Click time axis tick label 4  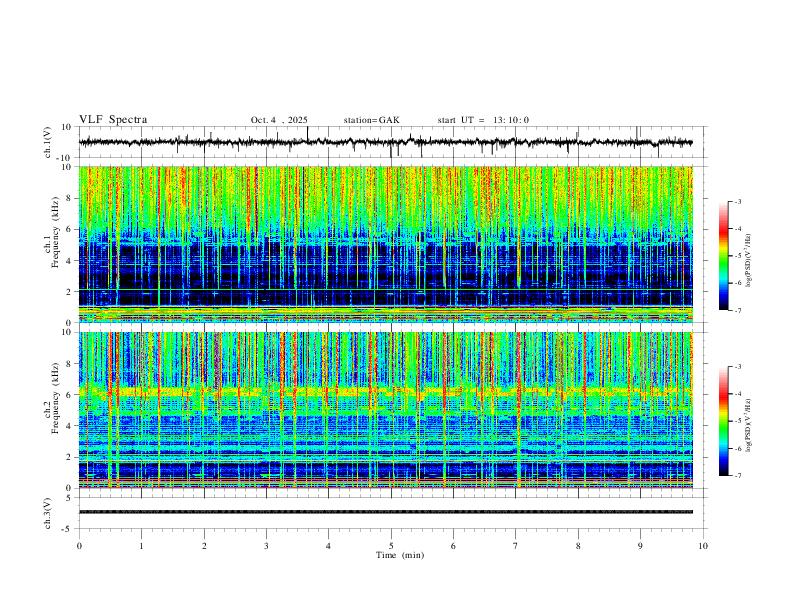tap(328, 546)
